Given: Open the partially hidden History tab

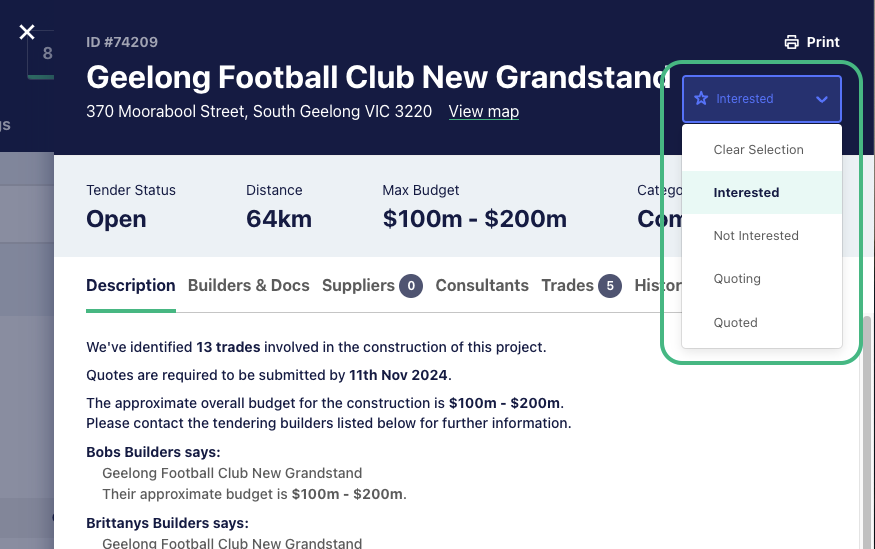Looking at the screenshot, I should [x=658, y=285].
